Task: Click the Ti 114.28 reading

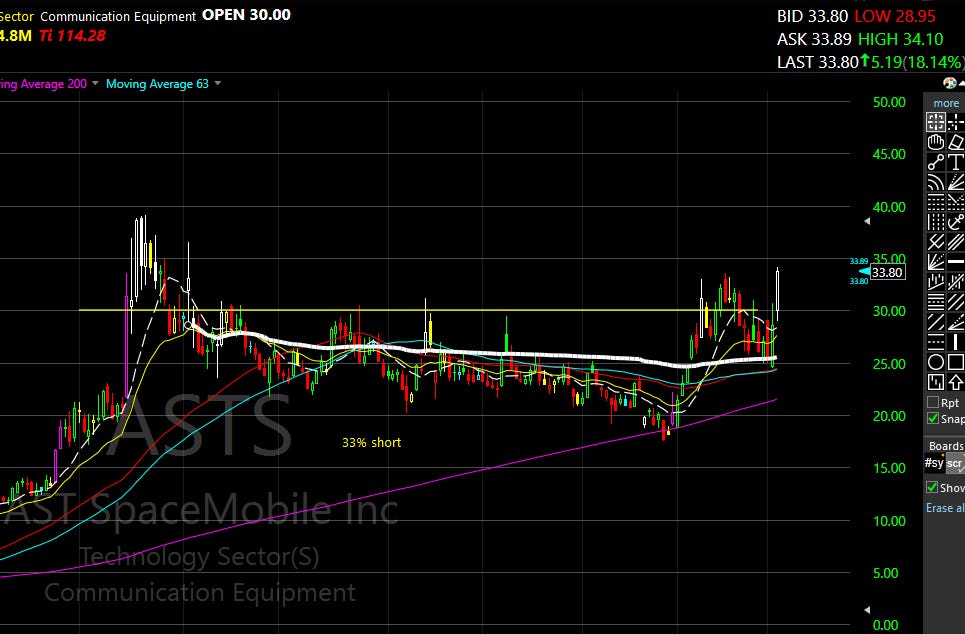Action: tap(73, 36)
